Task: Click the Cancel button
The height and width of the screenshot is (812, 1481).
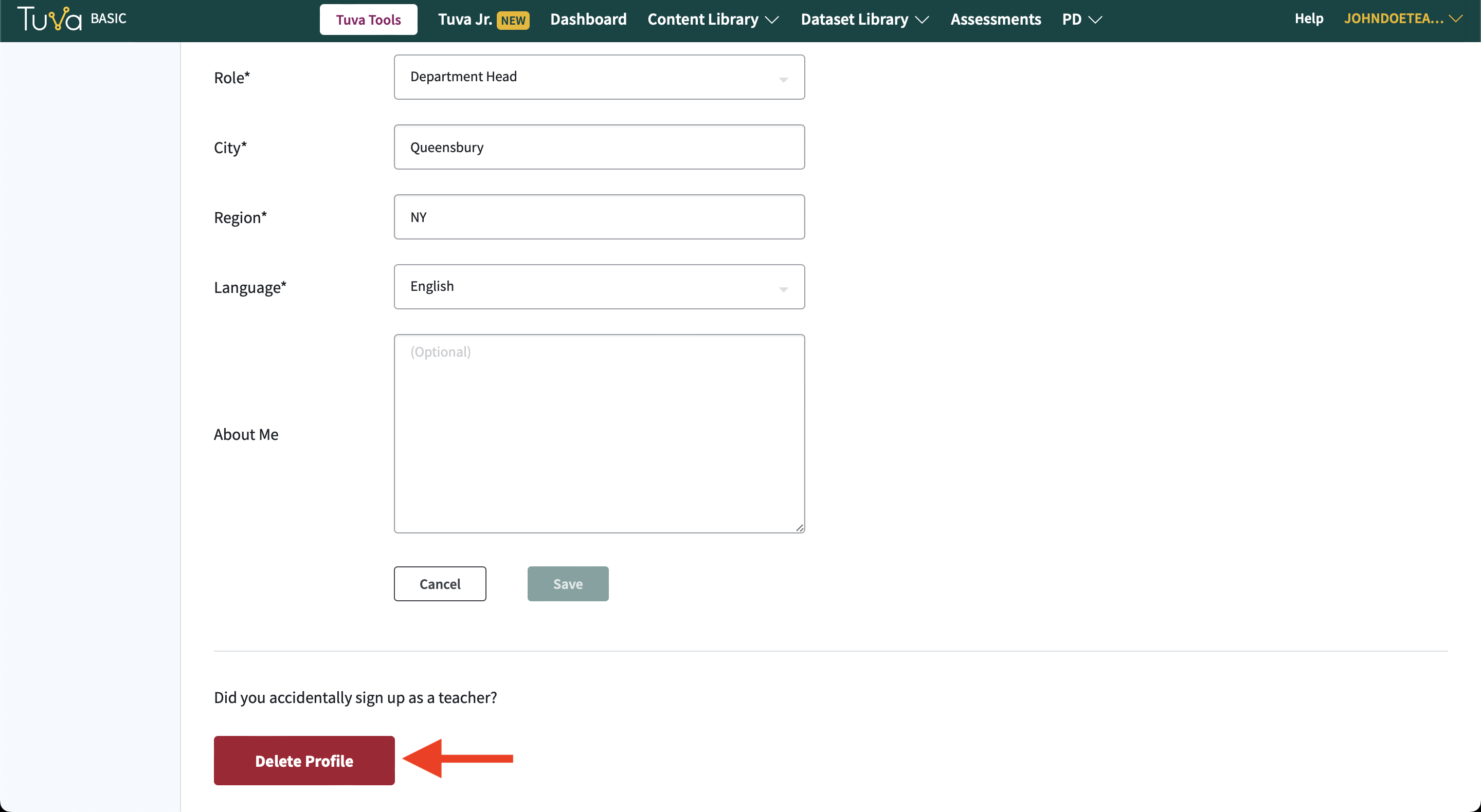Action: (440, 584)
